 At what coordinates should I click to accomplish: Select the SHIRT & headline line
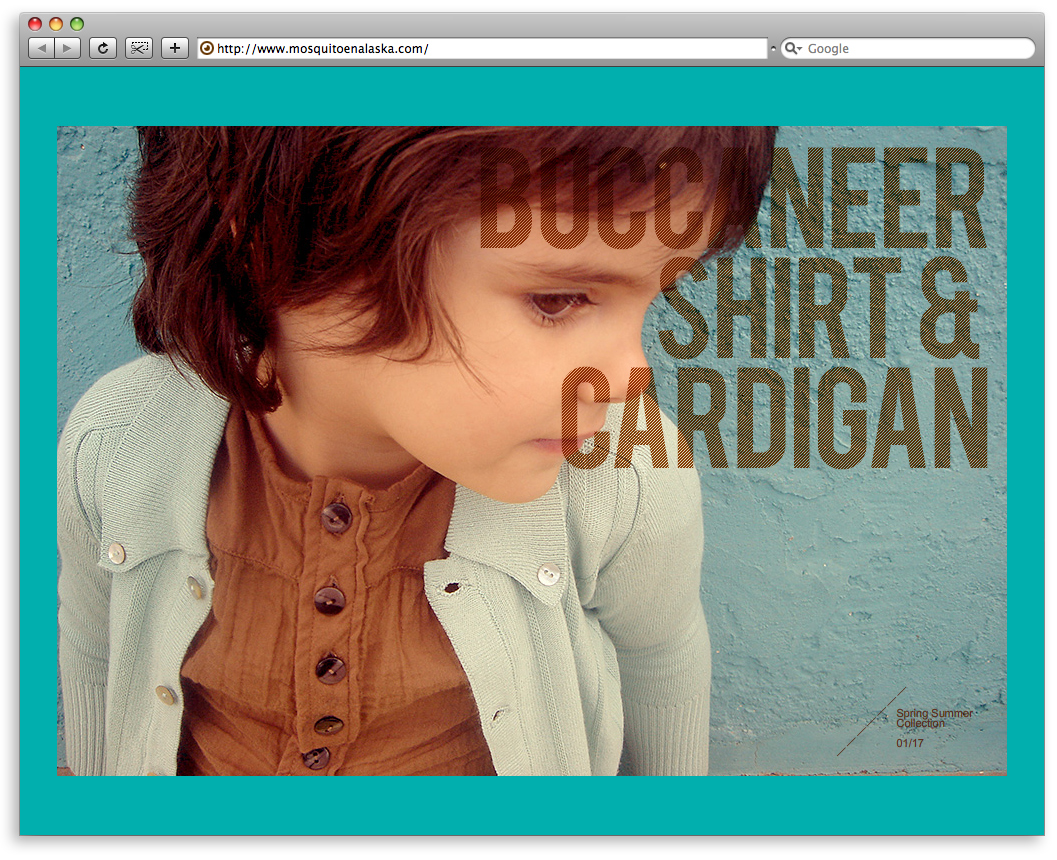(x=818, y=308)
